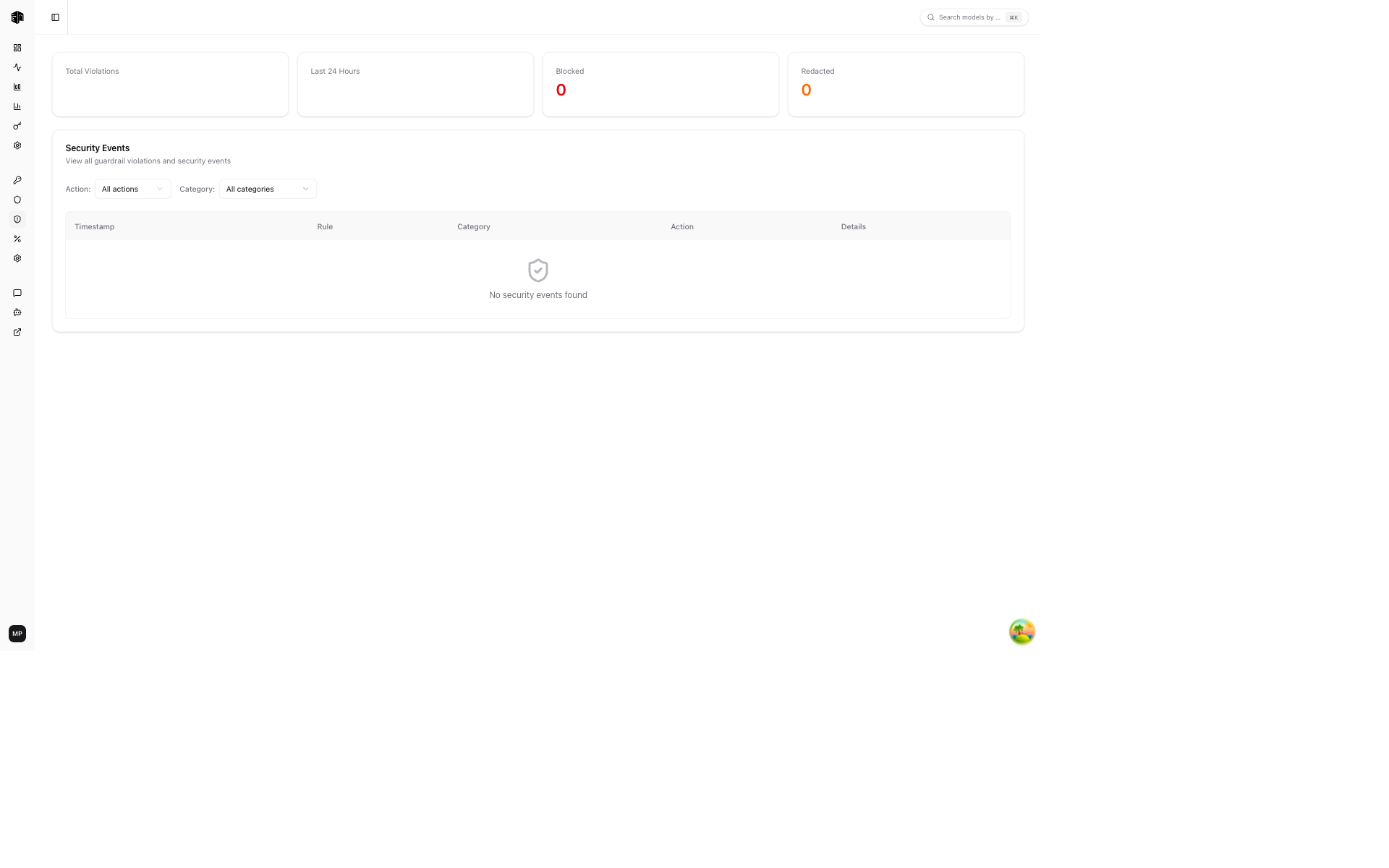The image size is (1389, 868).
Task: Open the activity pulse icon
Action: (17, 67)
